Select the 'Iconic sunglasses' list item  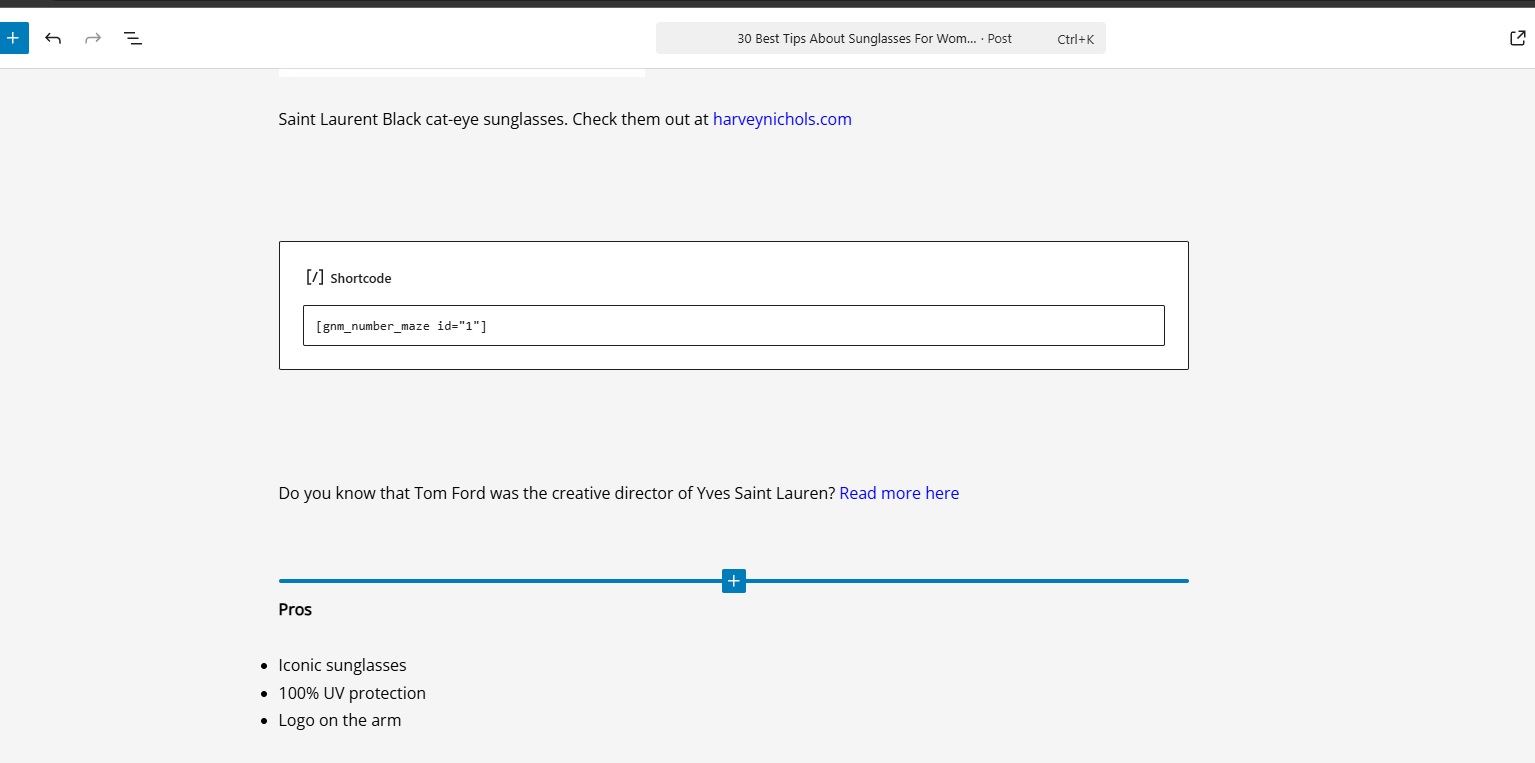[x=342, y=665]
